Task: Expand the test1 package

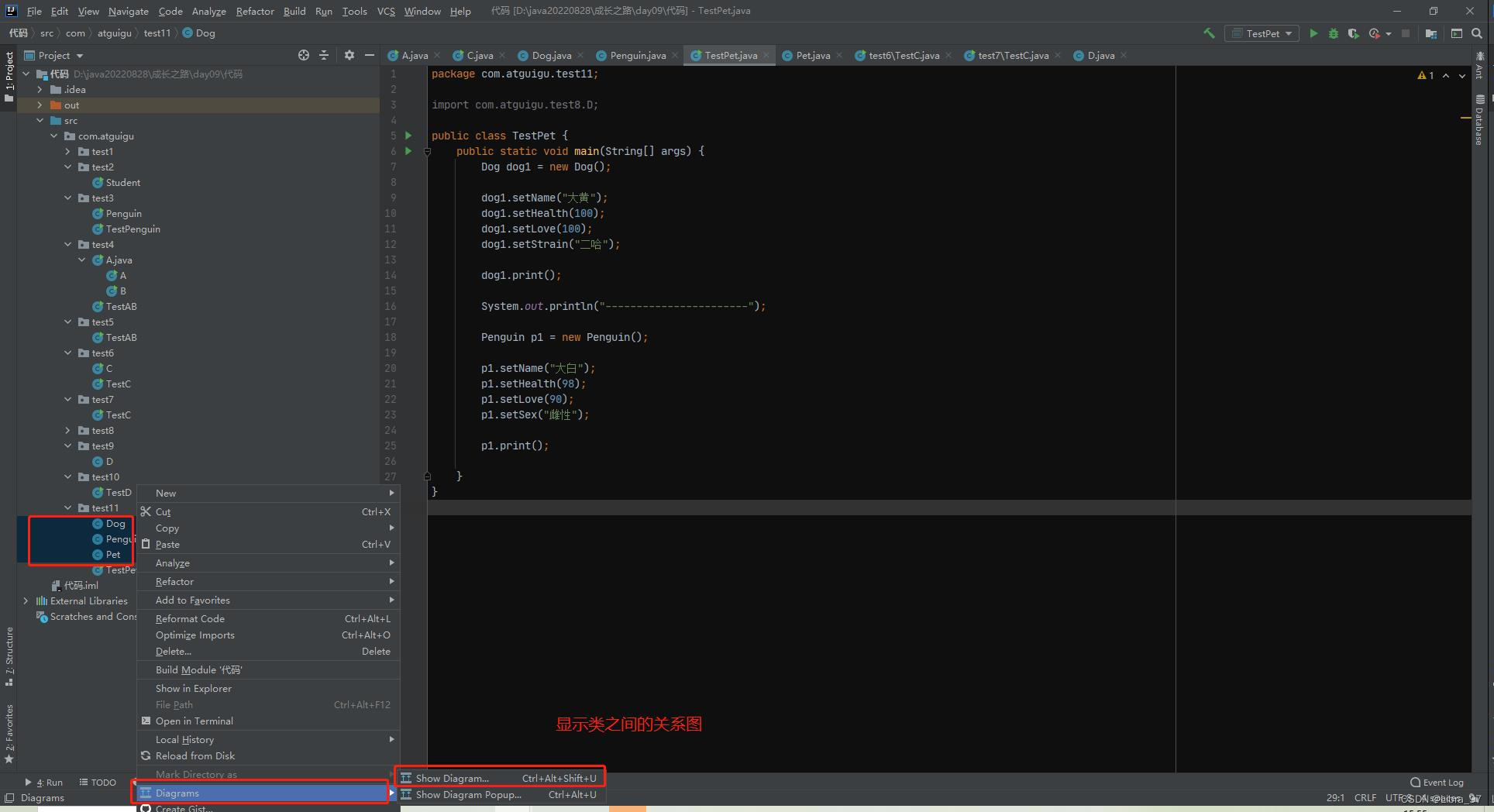Action: tap(67, 151)
